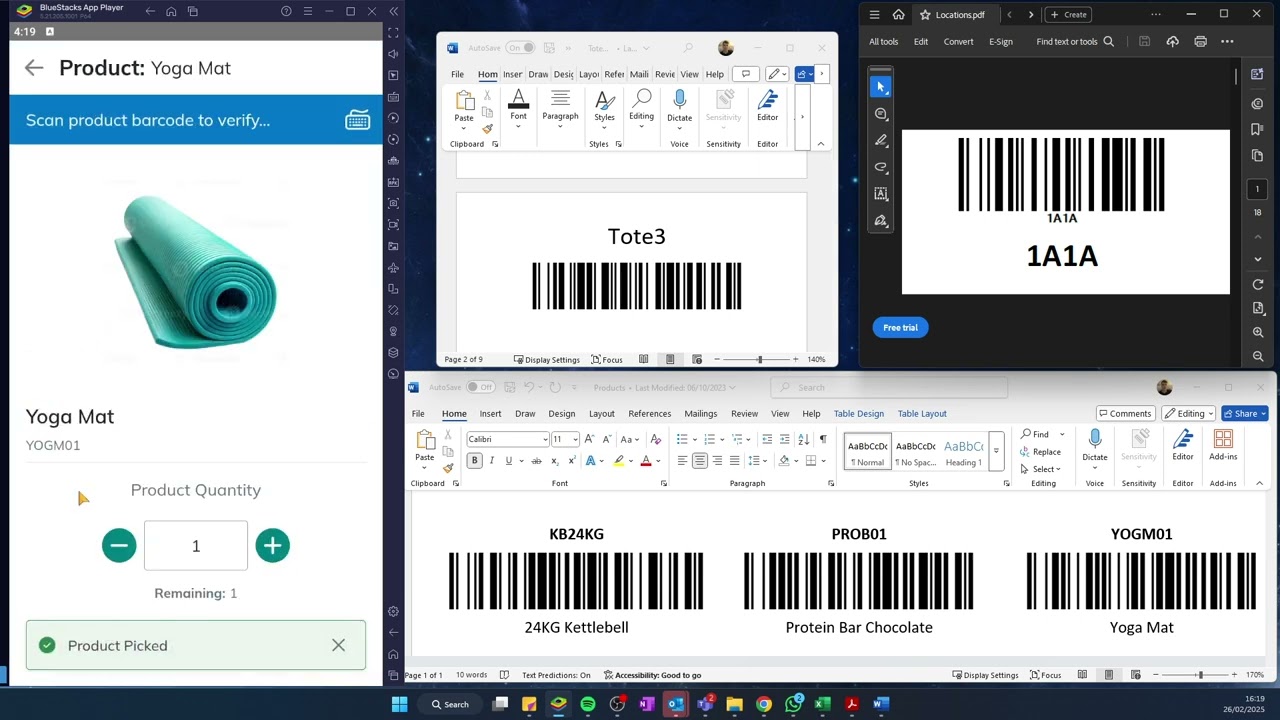Click Dictate in the Tote Word ribbon
Image resolution: width=1280 pixels, height=720 pixels.
point(680,106)
